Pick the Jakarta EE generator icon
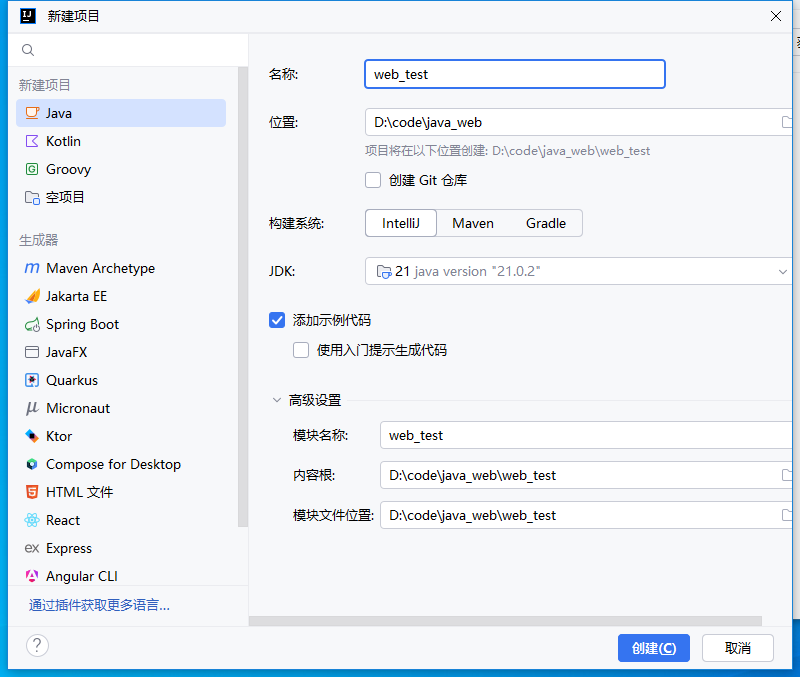This screenshot has height=677, width=800. click(x=32, y=296)
